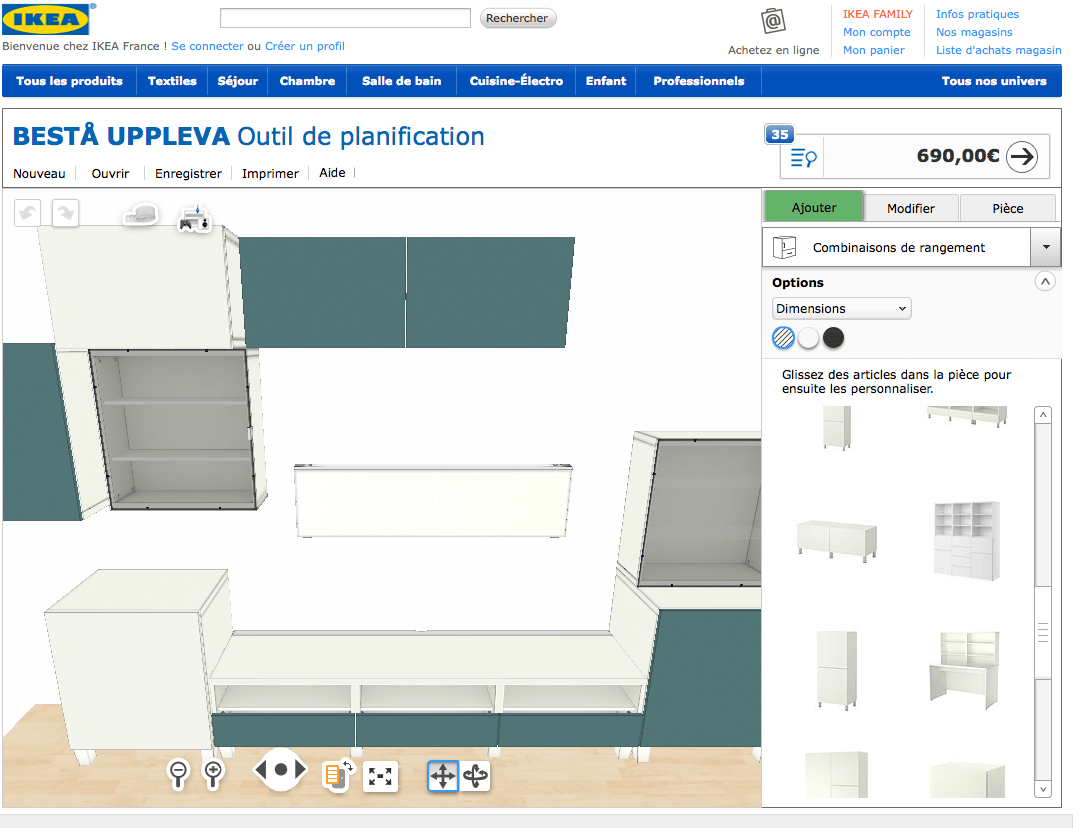Rotate view with the left-right arrow control
This screenshot has width=1081, height=828.
(x=280, y=770)
